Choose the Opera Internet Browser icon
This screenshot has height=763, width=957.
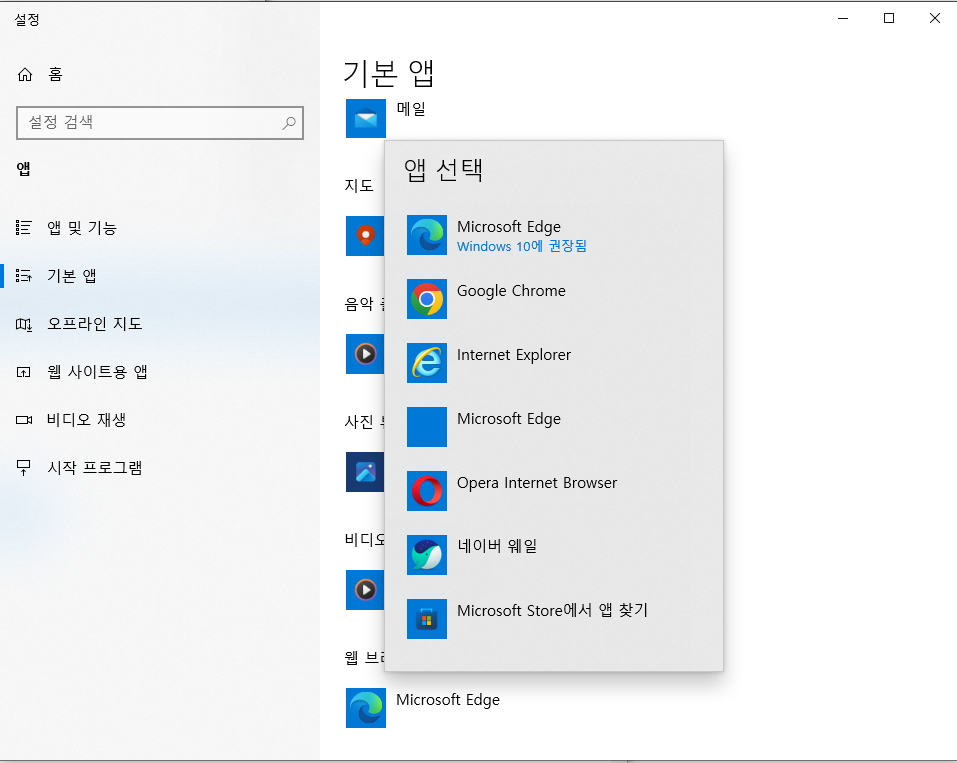[x=427, y=491]
